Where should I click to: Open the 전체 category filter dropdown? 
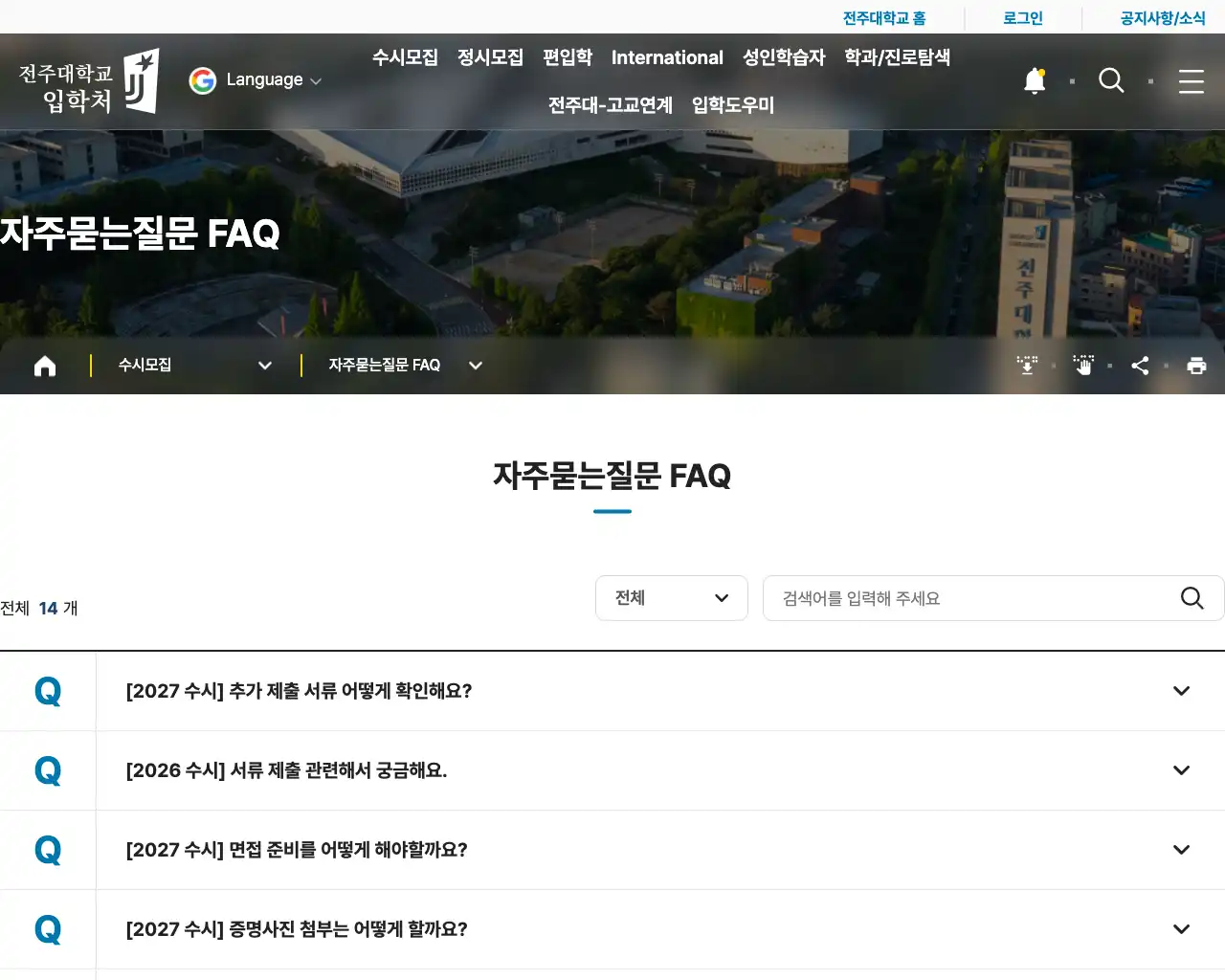pos(672,598)
